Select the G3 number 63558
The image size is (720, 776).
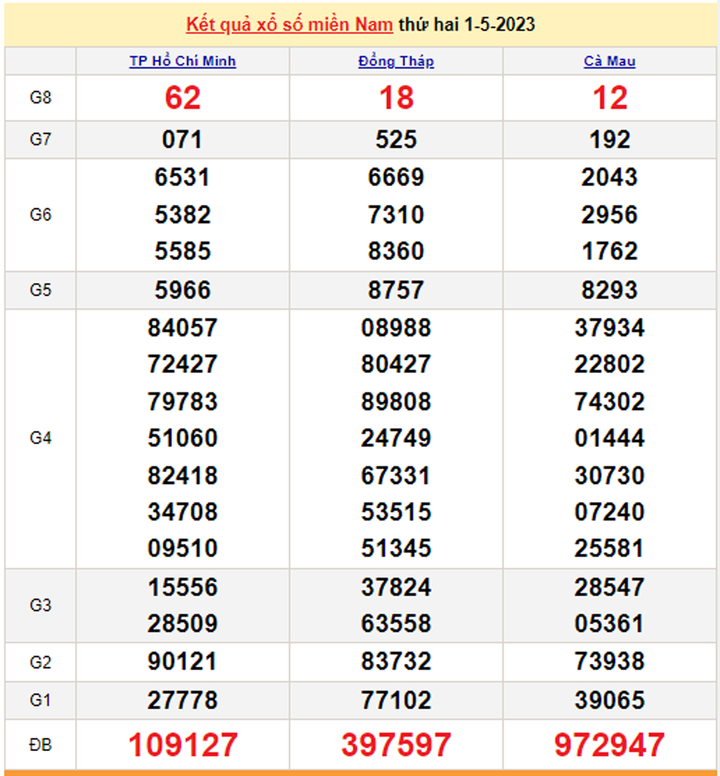396,624
